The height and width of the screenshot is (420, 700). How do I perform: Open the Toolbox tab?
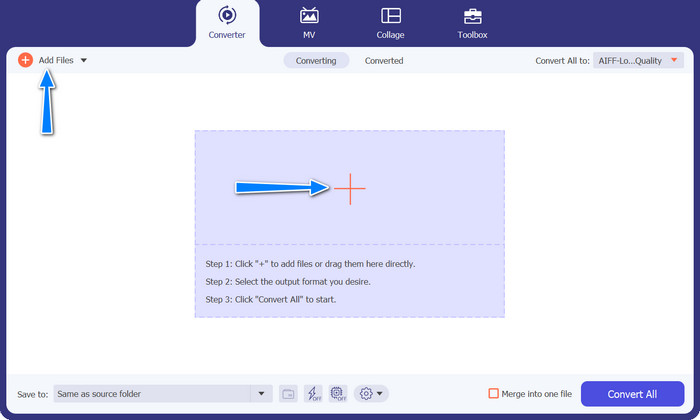tap(472, 23)
